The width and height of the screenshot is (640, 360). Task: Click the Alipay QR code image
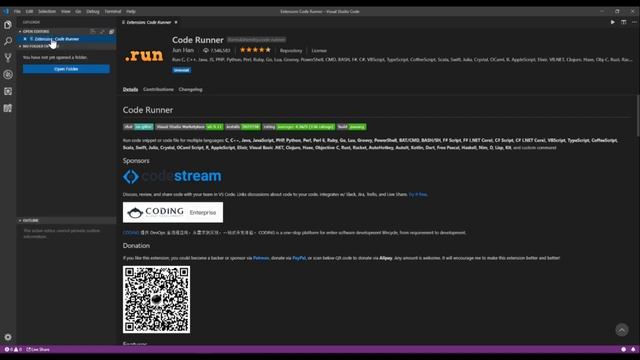156,300
